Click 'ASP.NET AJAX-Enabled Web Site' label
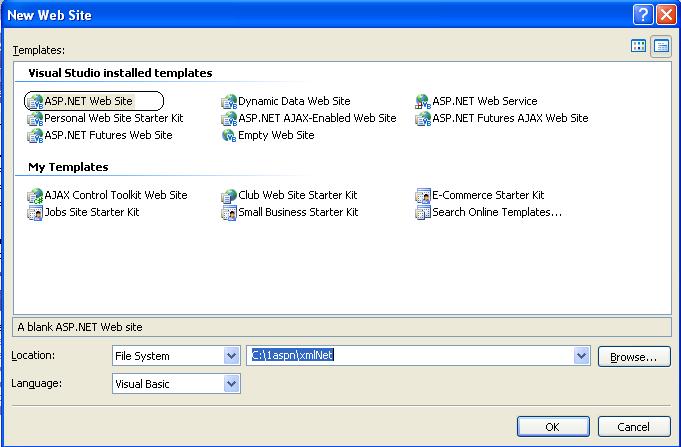This screenshot has width=681, height=447. pyautogui.click(x=317, y=118)
